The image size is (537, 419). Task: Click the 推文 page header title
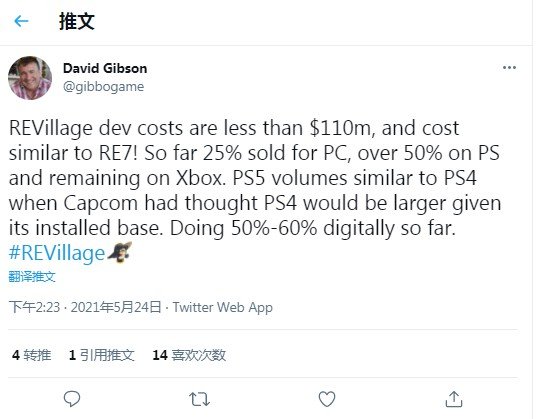(x=77, y=21)
